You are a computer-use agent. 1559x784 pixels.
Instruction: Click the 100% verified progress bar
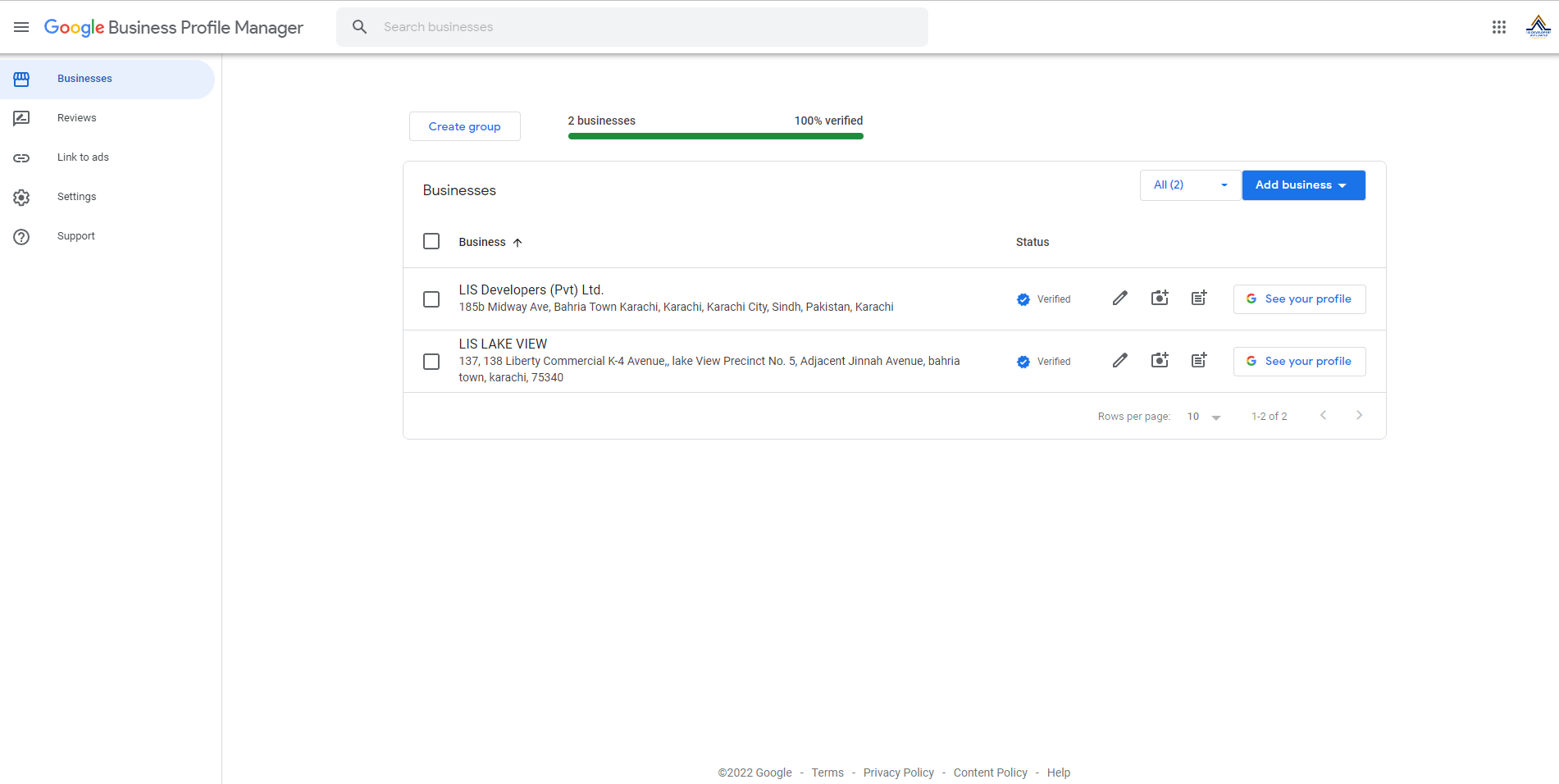tap(716, 136)
